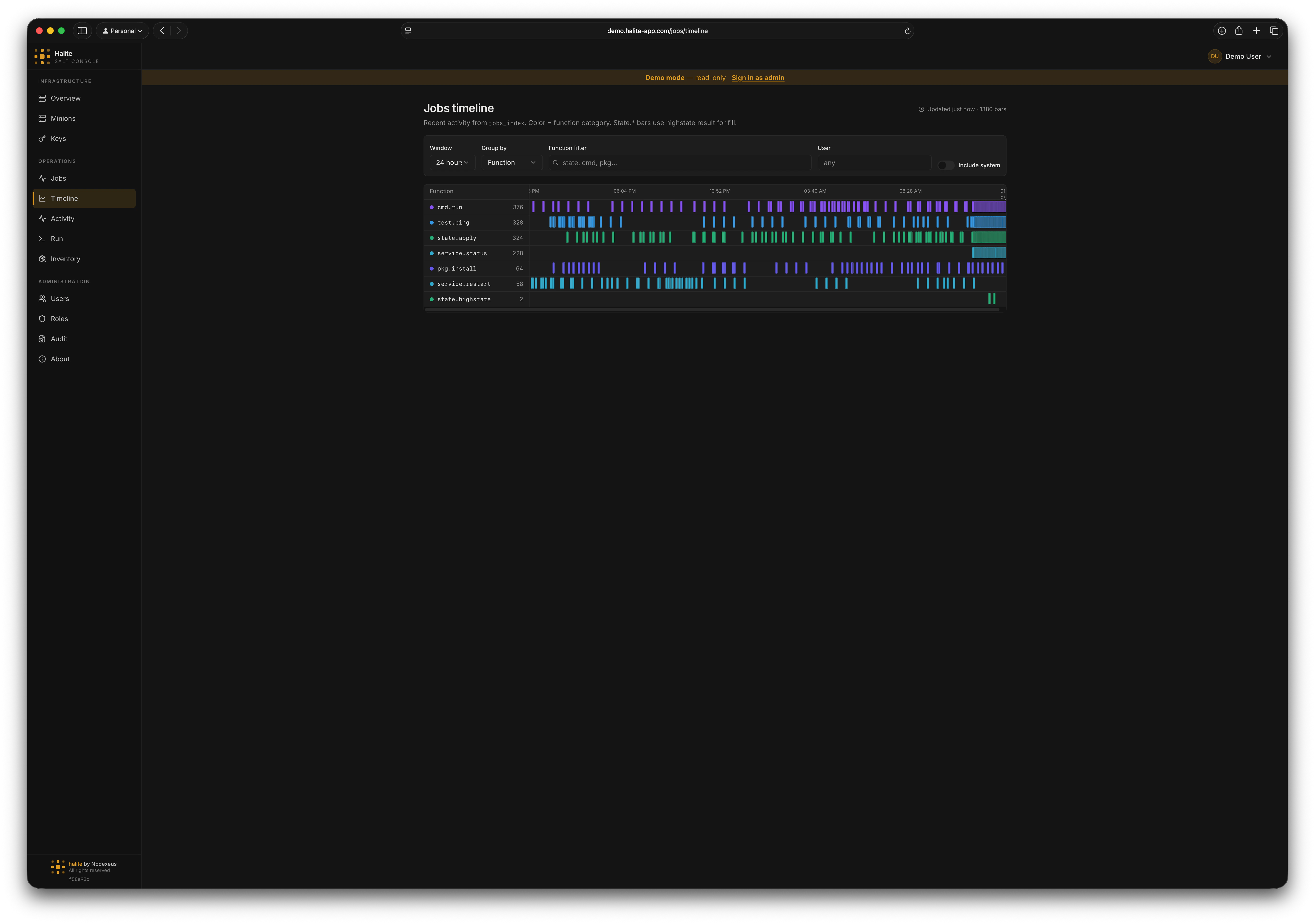The image size is (1315, 924).
Task: Click the service.restart row label
Action: coord(464,284)
